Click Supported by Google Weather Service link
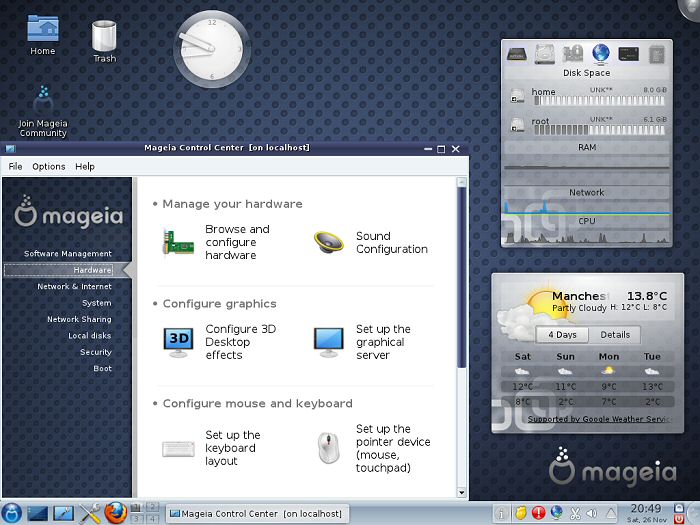The height and width of the screenshot is (525, 700). [599, 419]
